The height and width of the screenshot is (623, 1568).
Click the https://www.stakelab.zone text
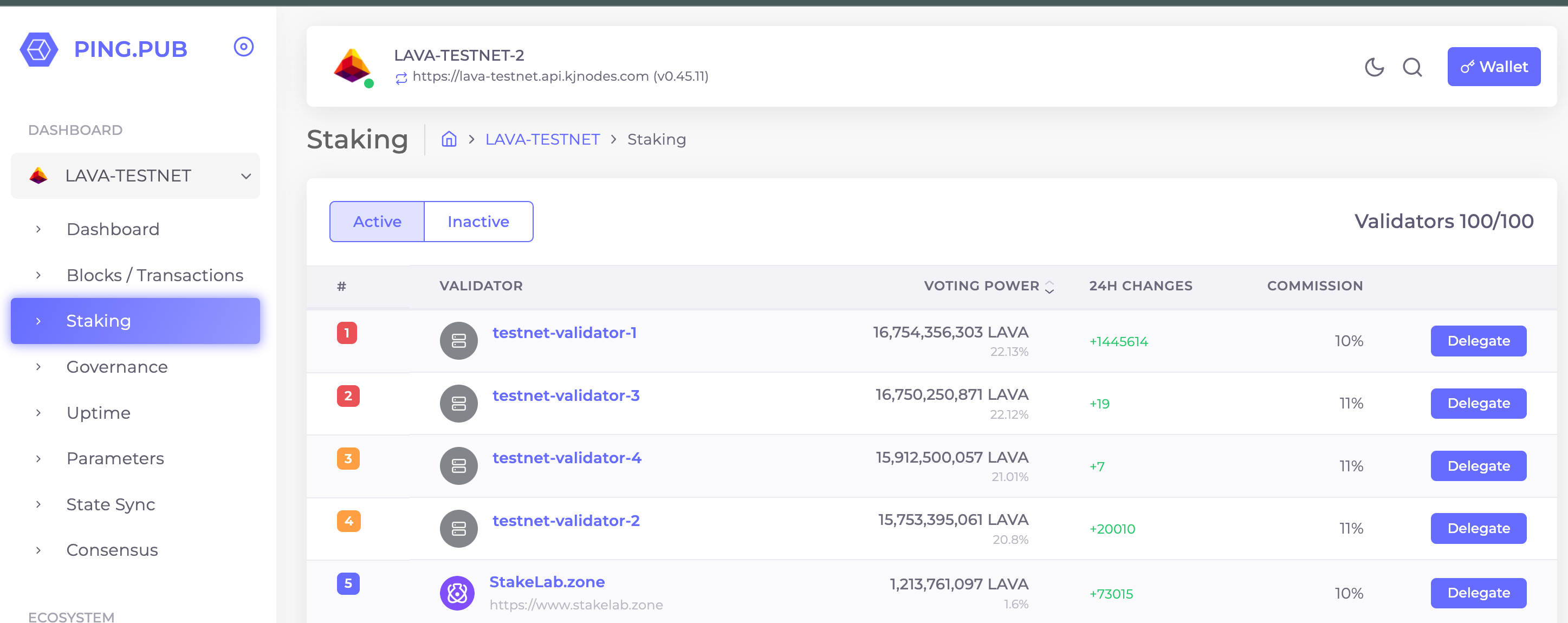point(576,605)
